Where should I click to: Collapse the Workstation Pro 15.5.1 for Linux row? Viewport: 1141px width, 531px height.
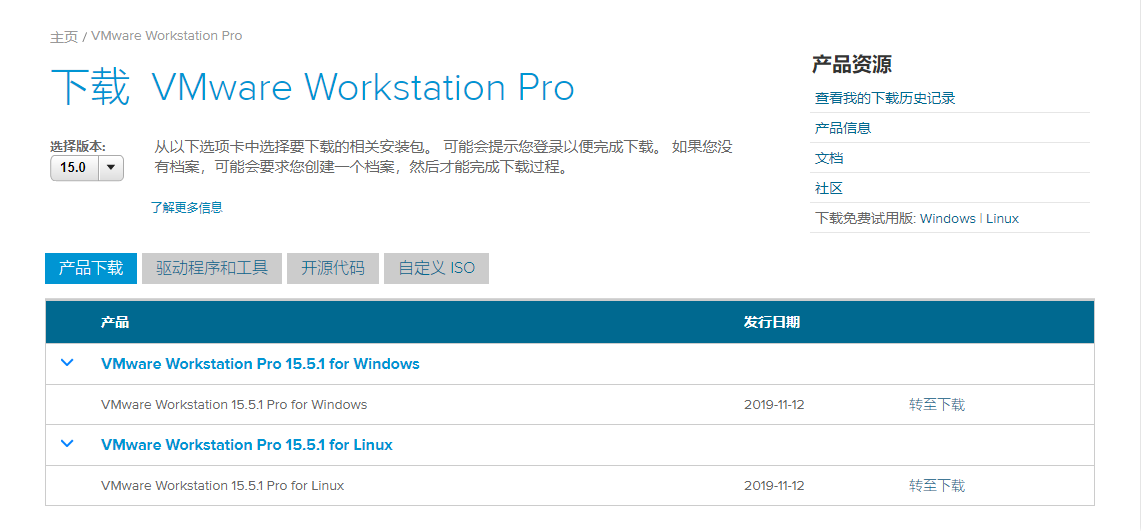point(68,443)
